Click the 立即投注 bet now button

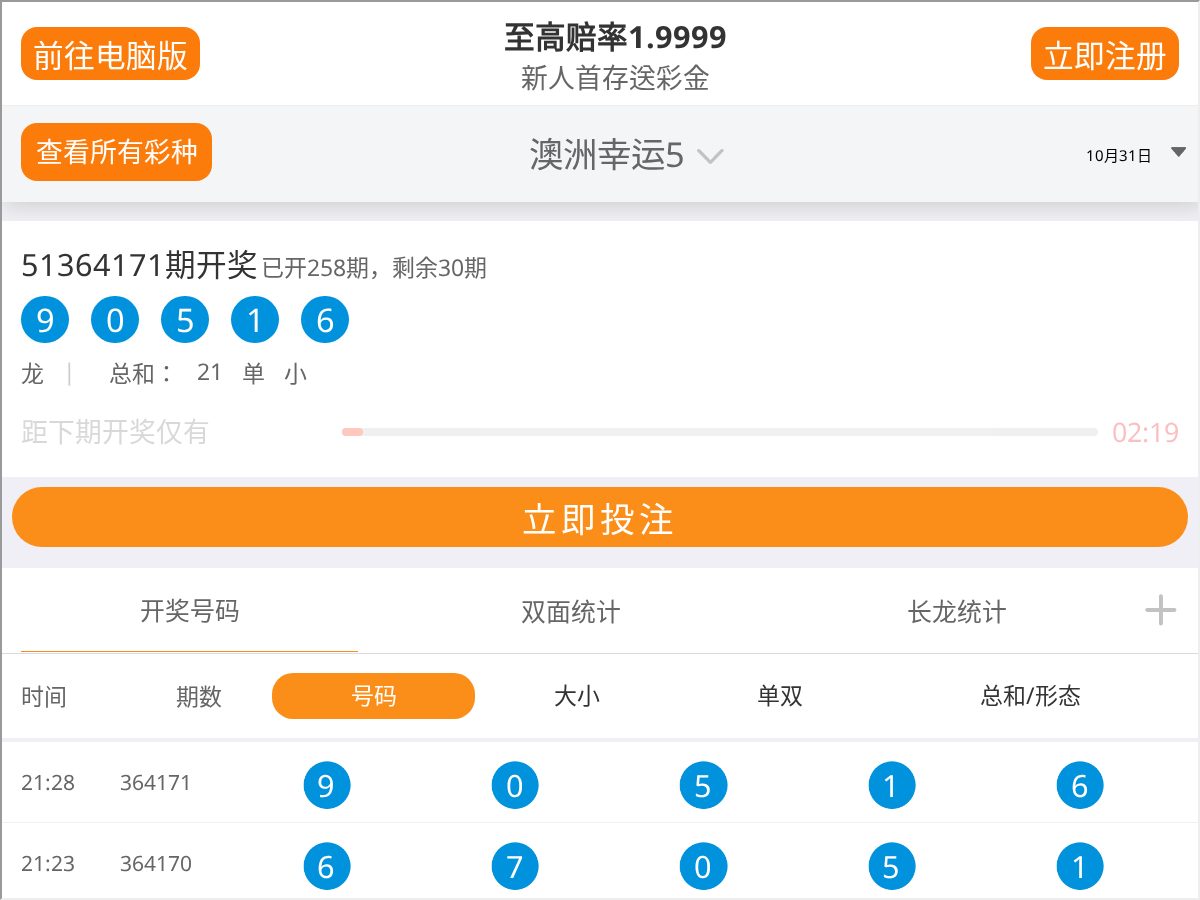coord(600,518)
